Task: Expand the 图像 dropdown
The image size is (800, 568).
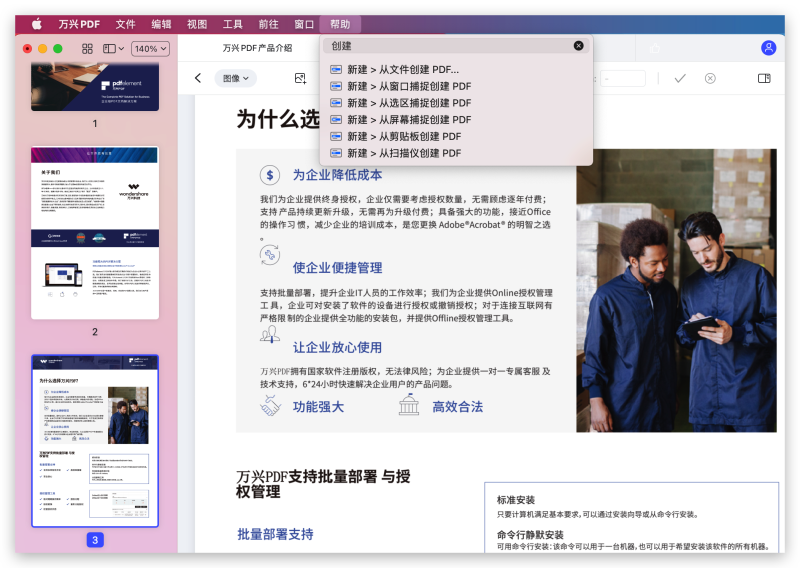Action: [x=237, y=78]
